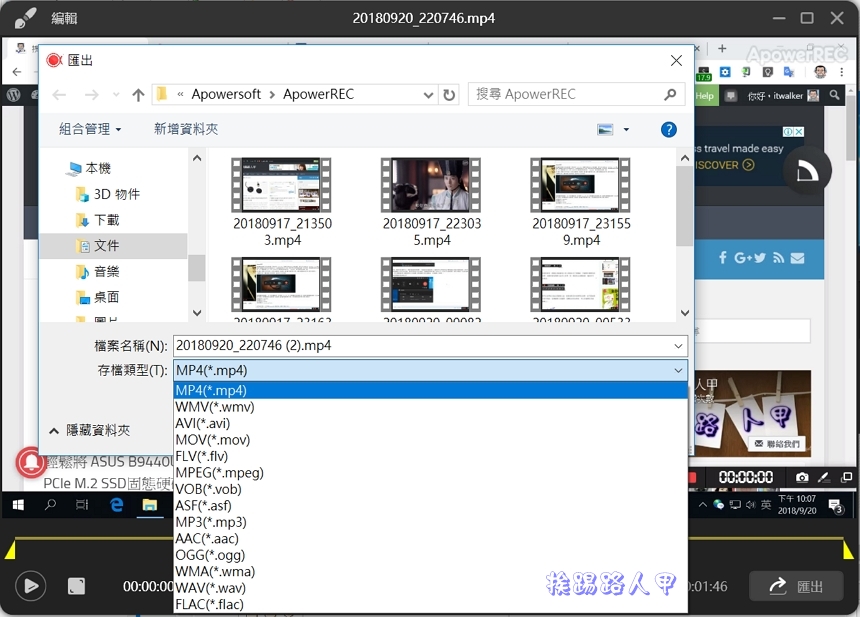
Task: Open the dialog help question icon
Action: [669, 129]
